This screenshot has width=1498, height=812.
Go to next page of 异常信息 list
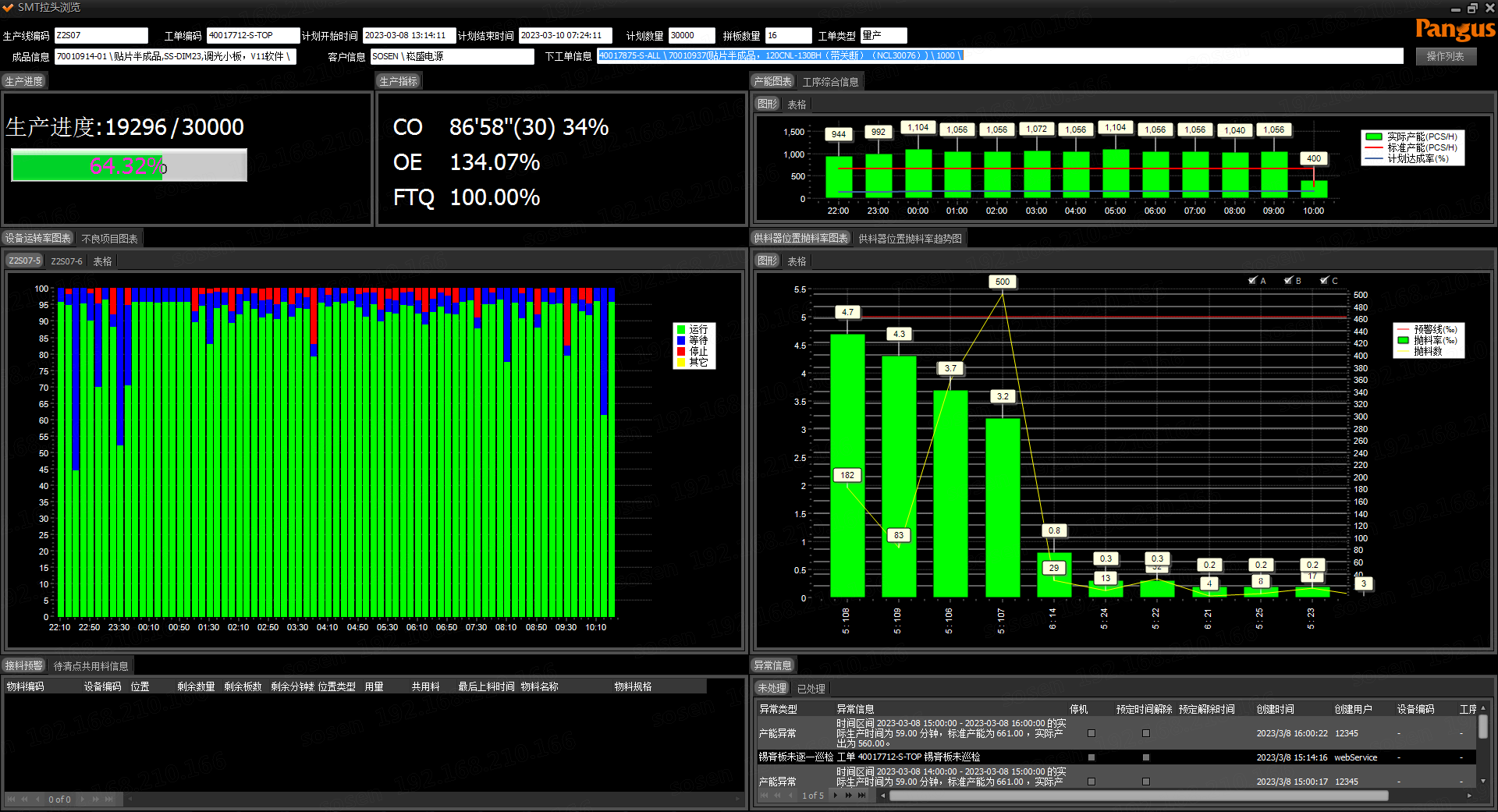click(x=836, y=796)
